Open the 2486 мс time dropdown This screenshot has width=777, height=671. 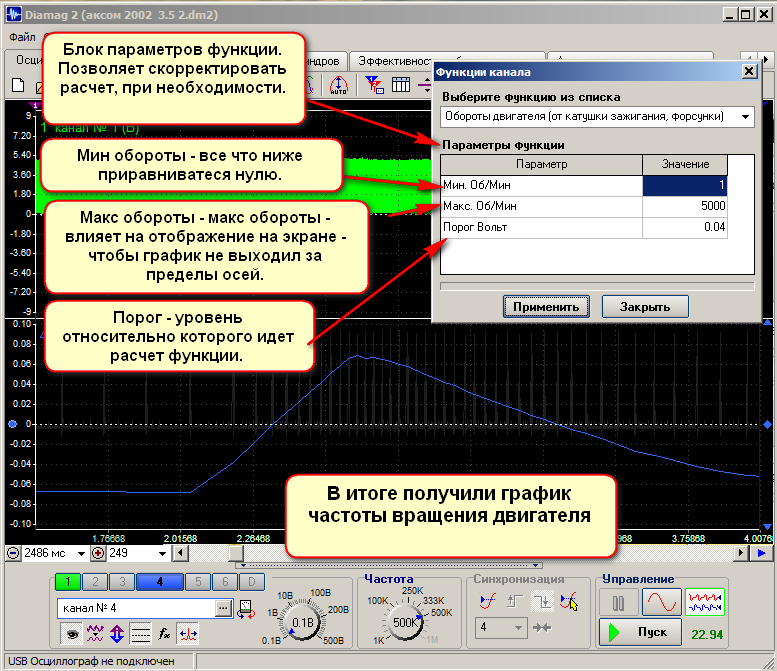click(x=81, y=554)
